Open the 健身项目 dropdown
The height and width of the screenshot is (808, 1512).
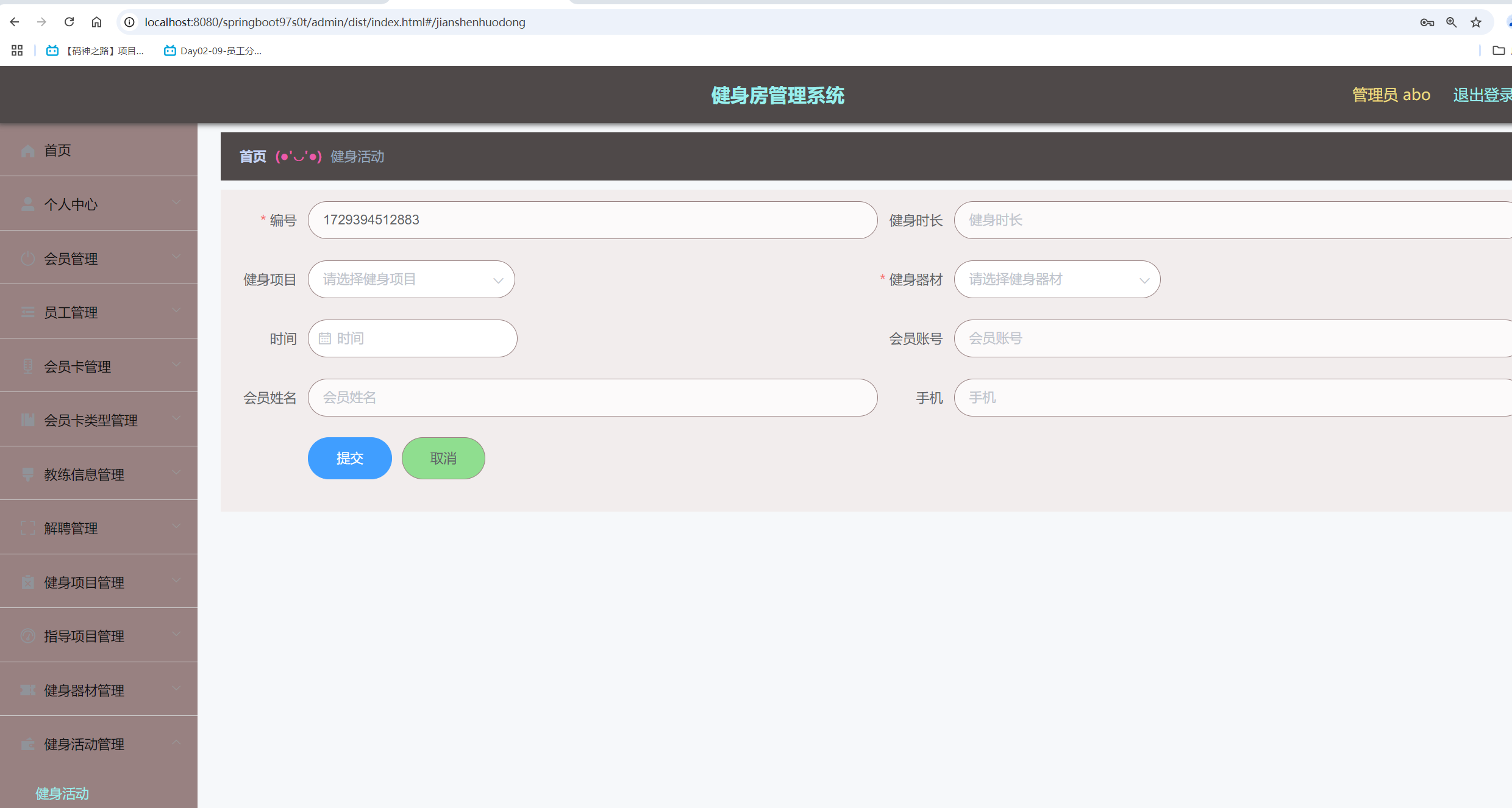[412, 279]
